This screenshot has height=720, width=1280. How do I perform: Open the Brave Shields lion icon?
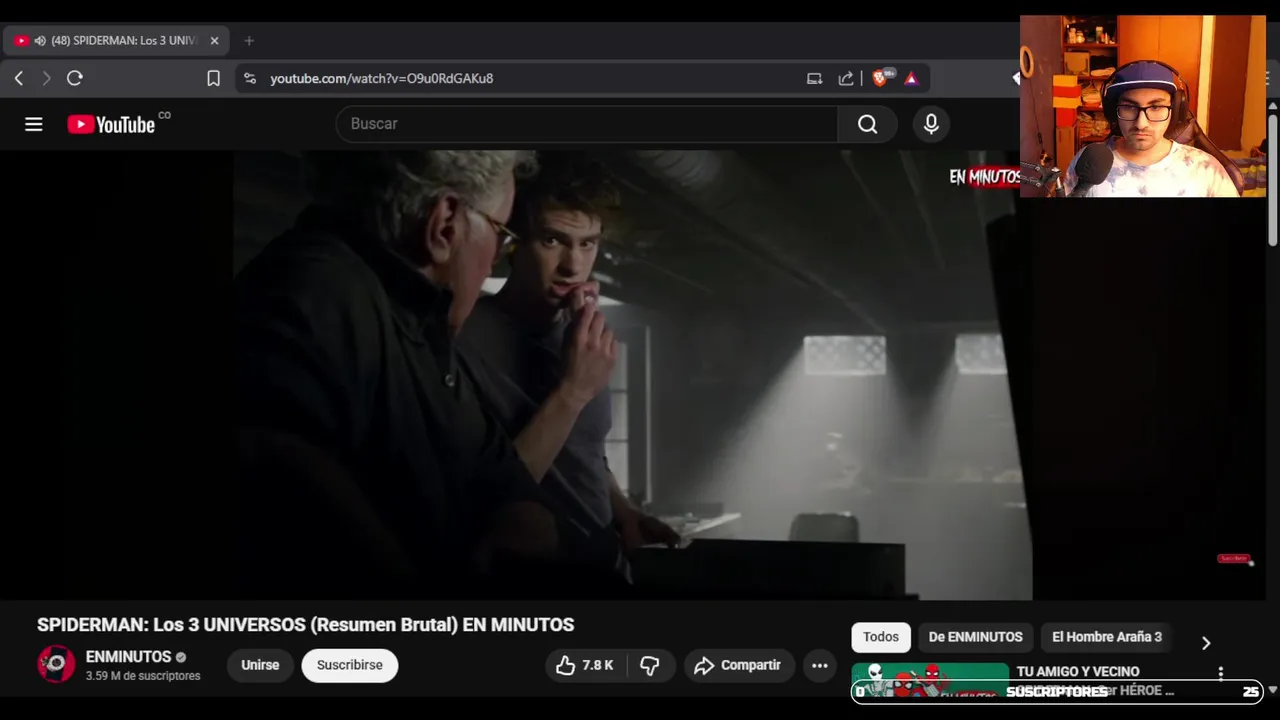pyautogui.click(x=881, y=77)
